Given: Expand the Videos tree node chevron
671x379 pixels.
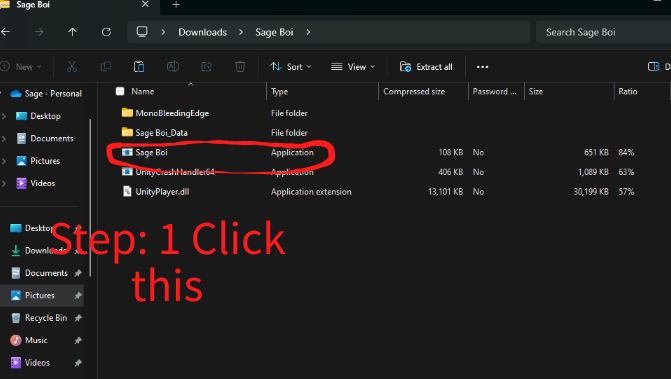Looking at the screenshot, I should [4, 183].
